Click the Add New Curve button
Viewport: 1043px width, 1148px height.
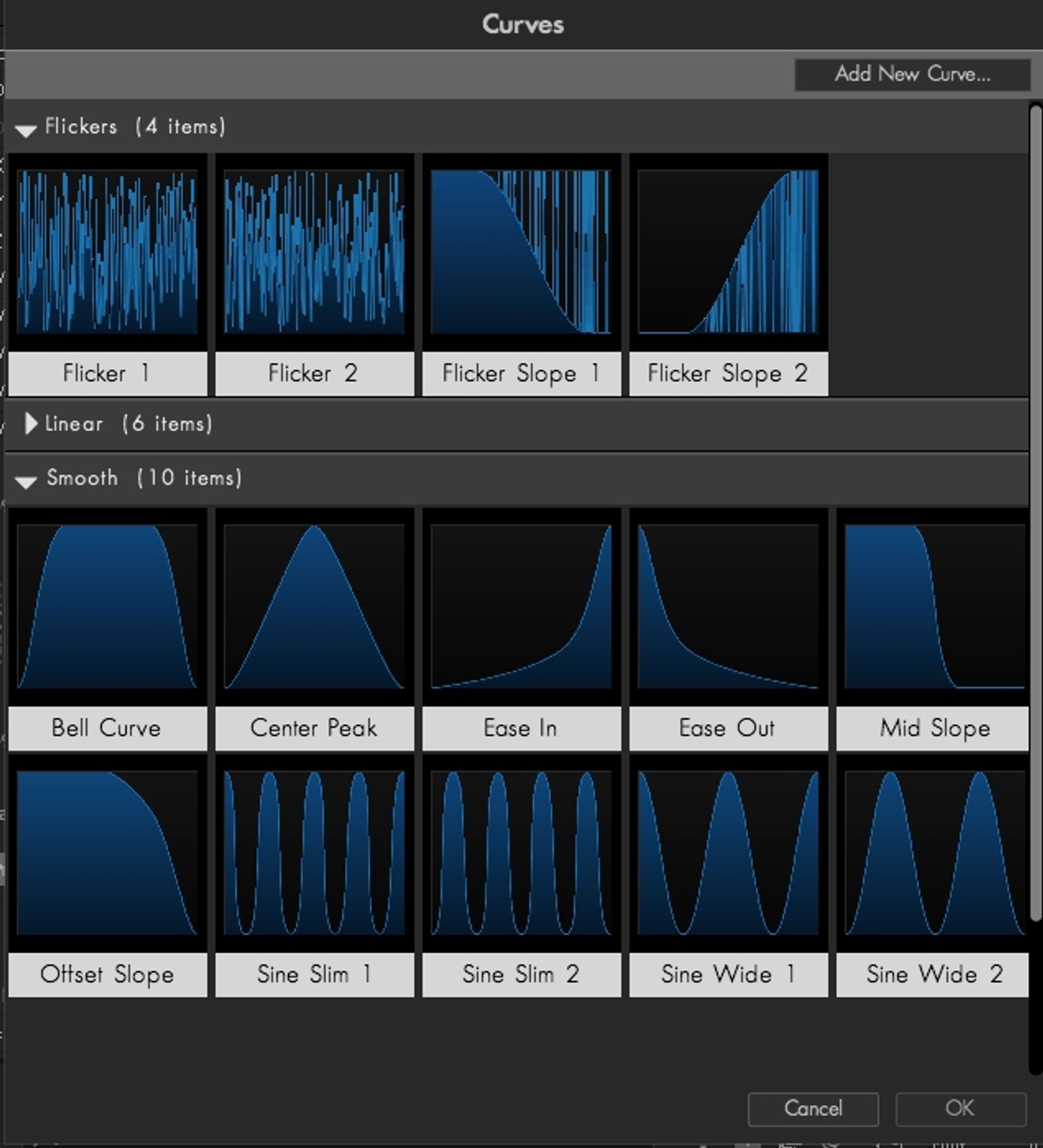[x=912, y=74]
